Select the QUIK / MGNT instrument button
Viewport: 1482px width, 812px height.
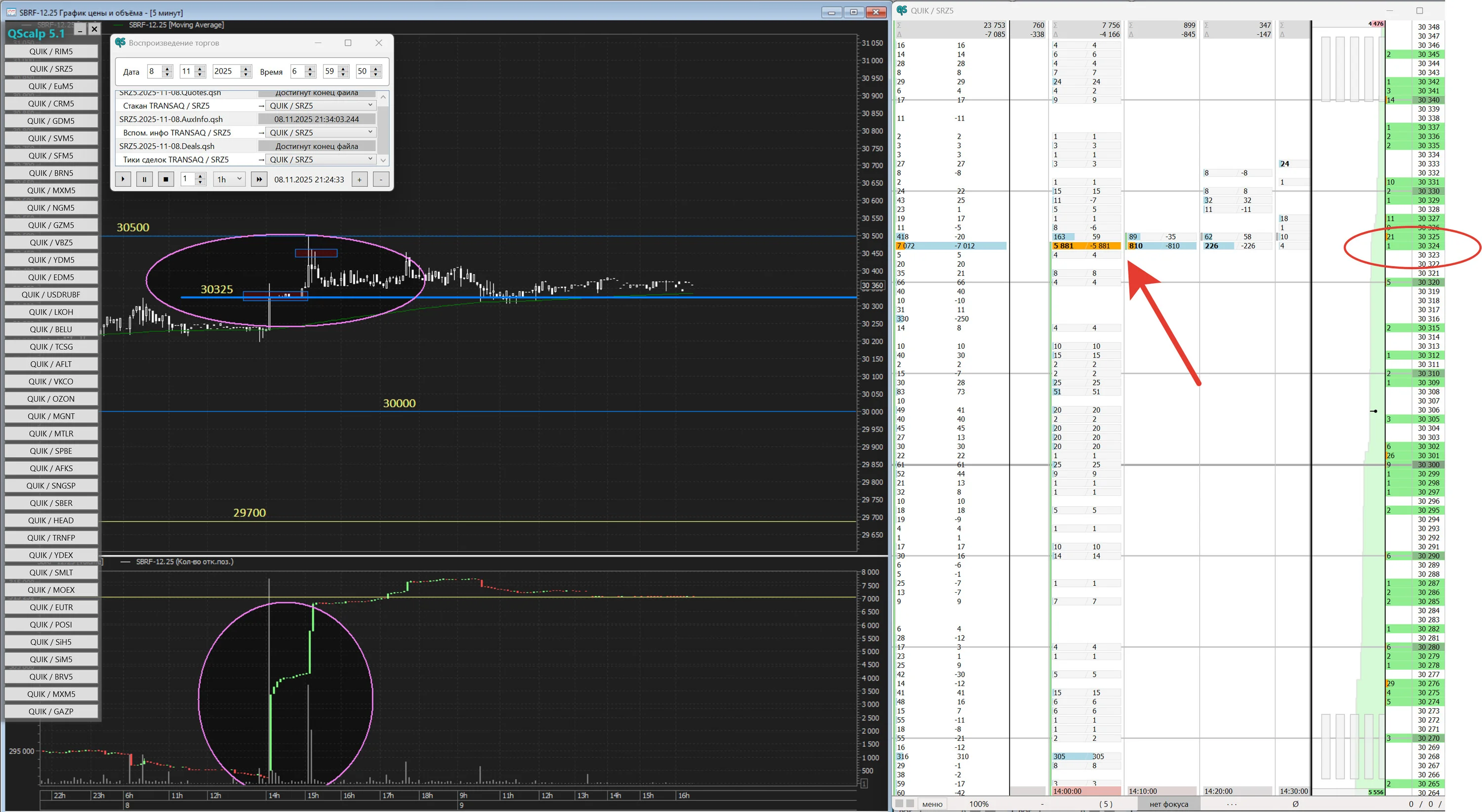pos(51,416)
